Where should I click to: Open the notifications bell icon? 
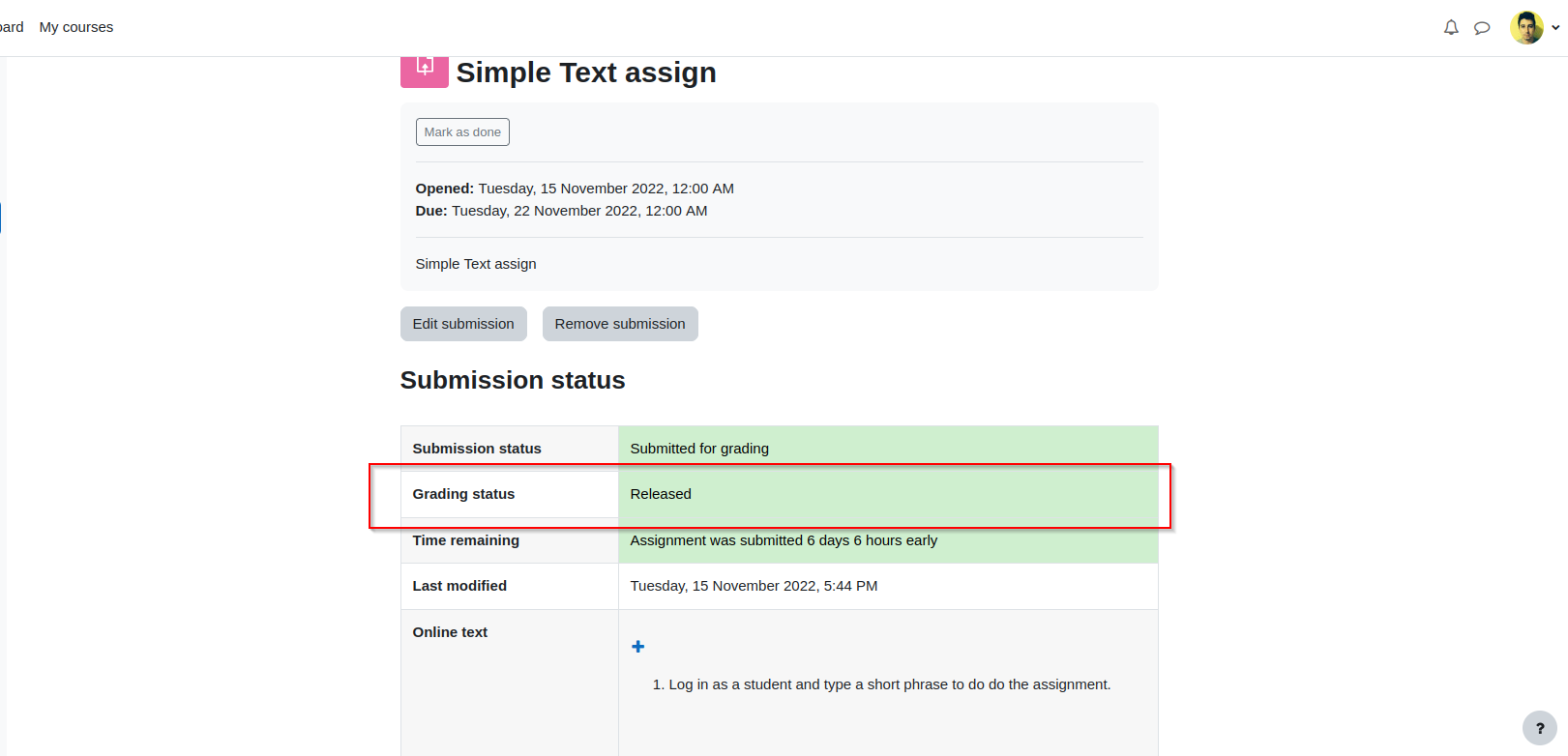[1451, 27]
